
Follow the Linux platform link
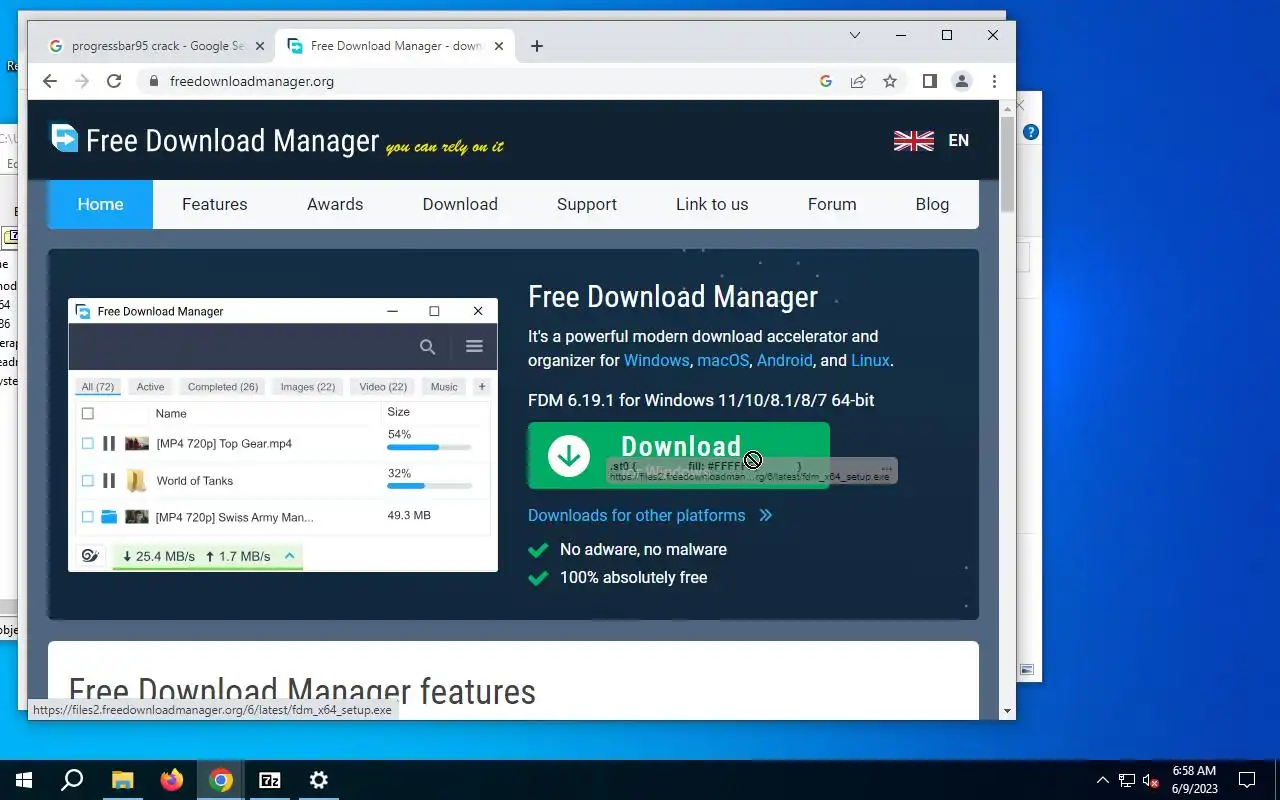870,361
